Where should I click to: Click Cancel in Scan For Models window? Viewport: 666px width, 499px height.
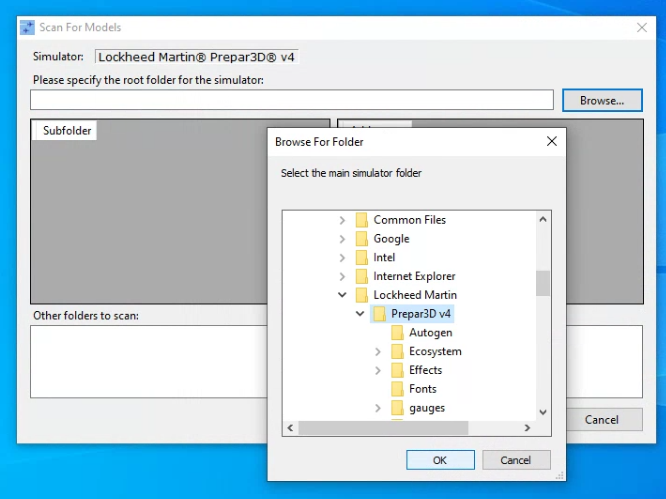(x=604, y=420)
